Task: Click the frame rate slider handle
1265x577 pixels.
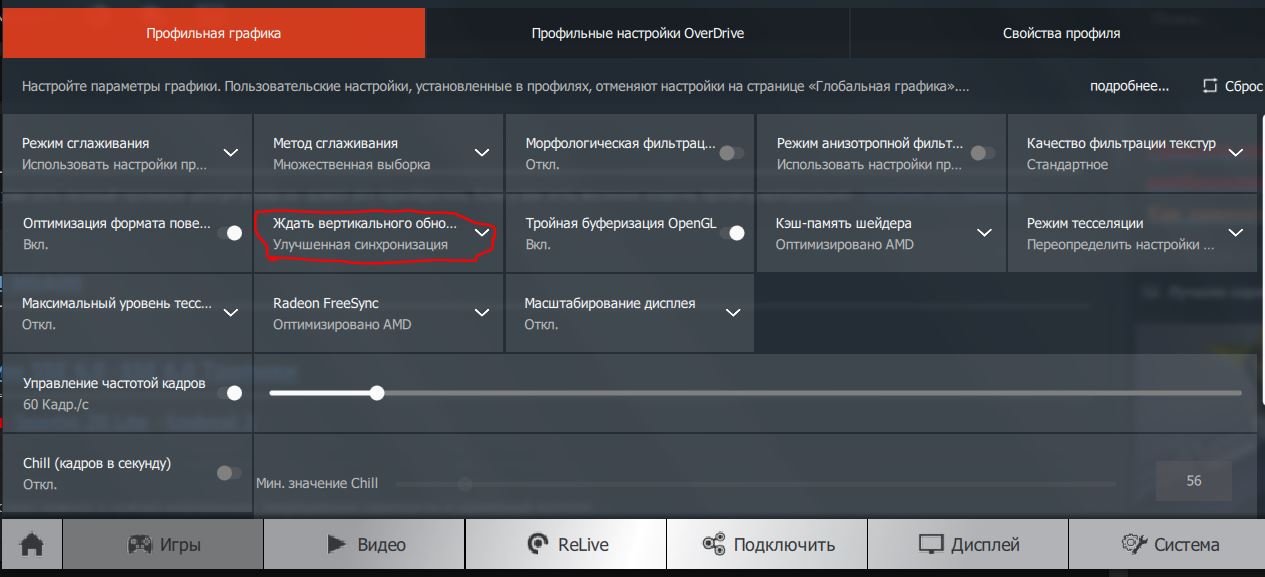Action: pyautogui.click(x=377, y=393)
